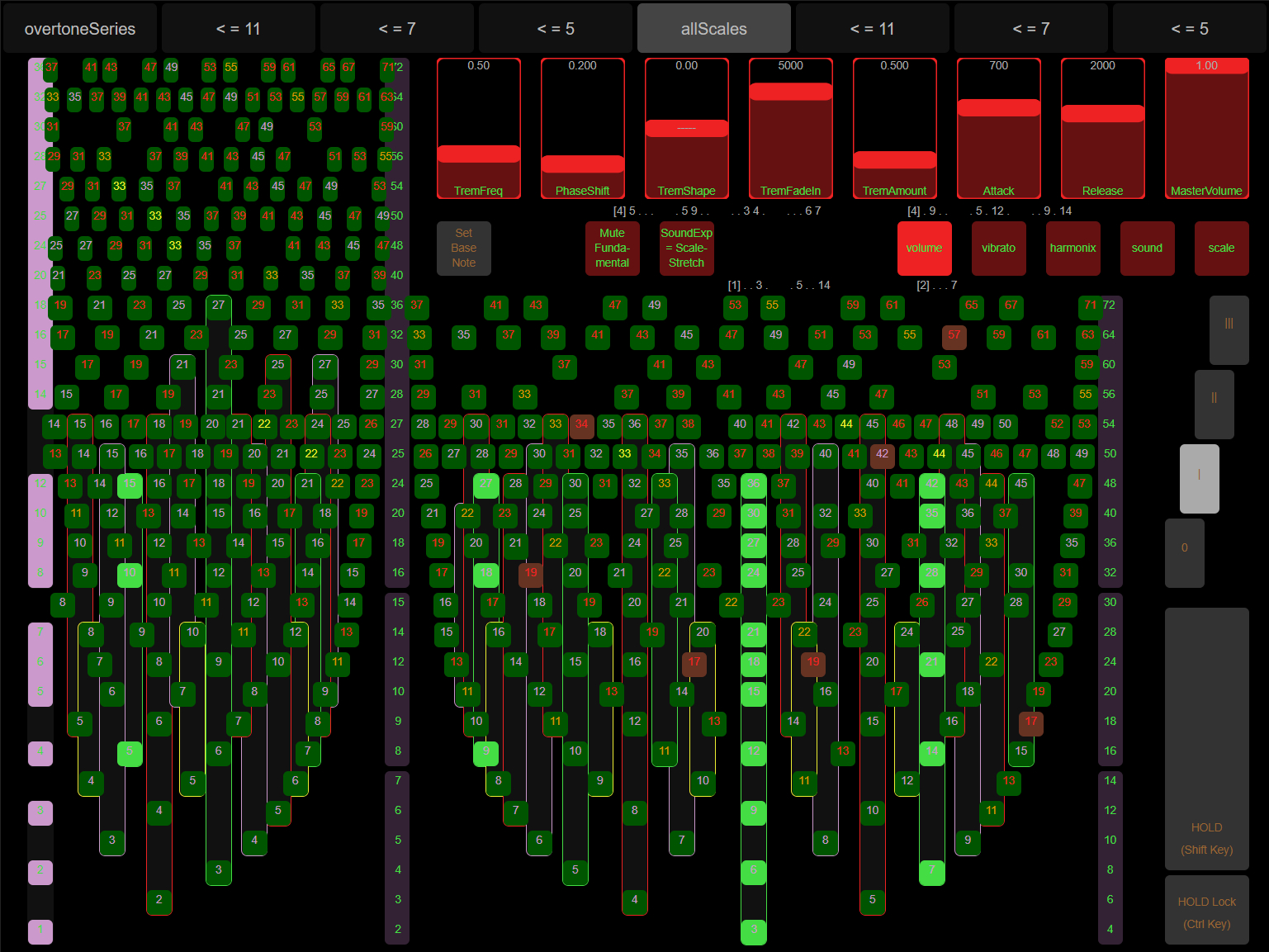Image resolution: width=1269 pixels, height=952 pixels.
Task: Select the <= 11 tab right of allScales
Action: (873, 29)
